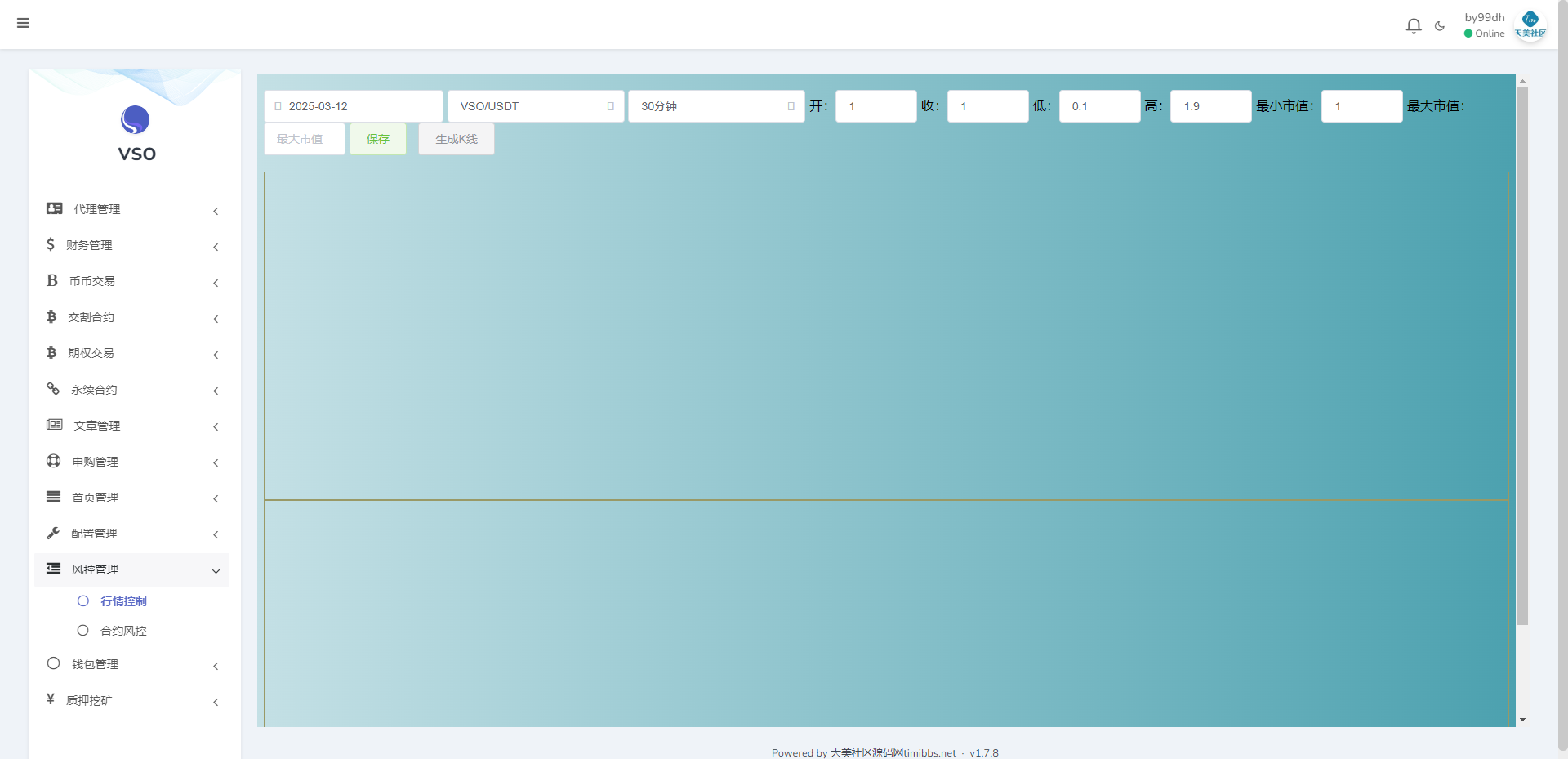1568x759 pixels.
Task: Expand the 申购管理 chevron
Action: 216,462
